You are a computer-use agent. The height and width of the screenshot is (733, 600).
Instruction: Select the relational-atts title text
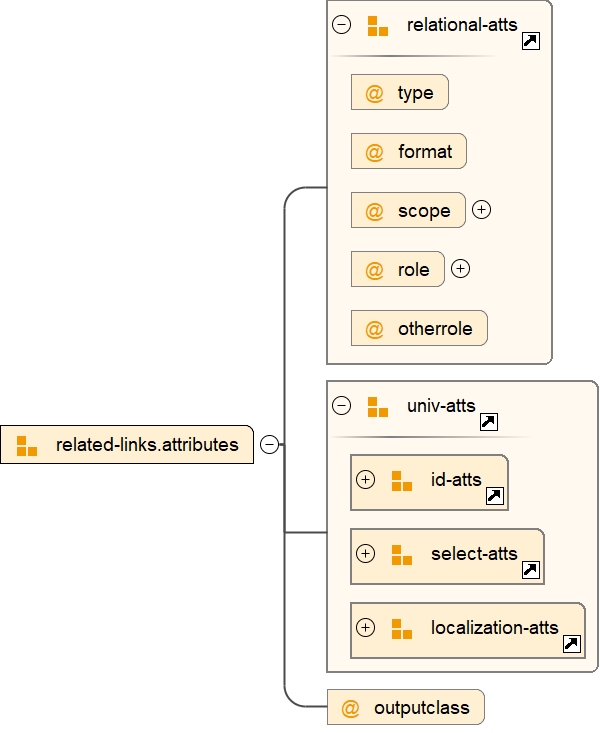[x=462, y=25]
